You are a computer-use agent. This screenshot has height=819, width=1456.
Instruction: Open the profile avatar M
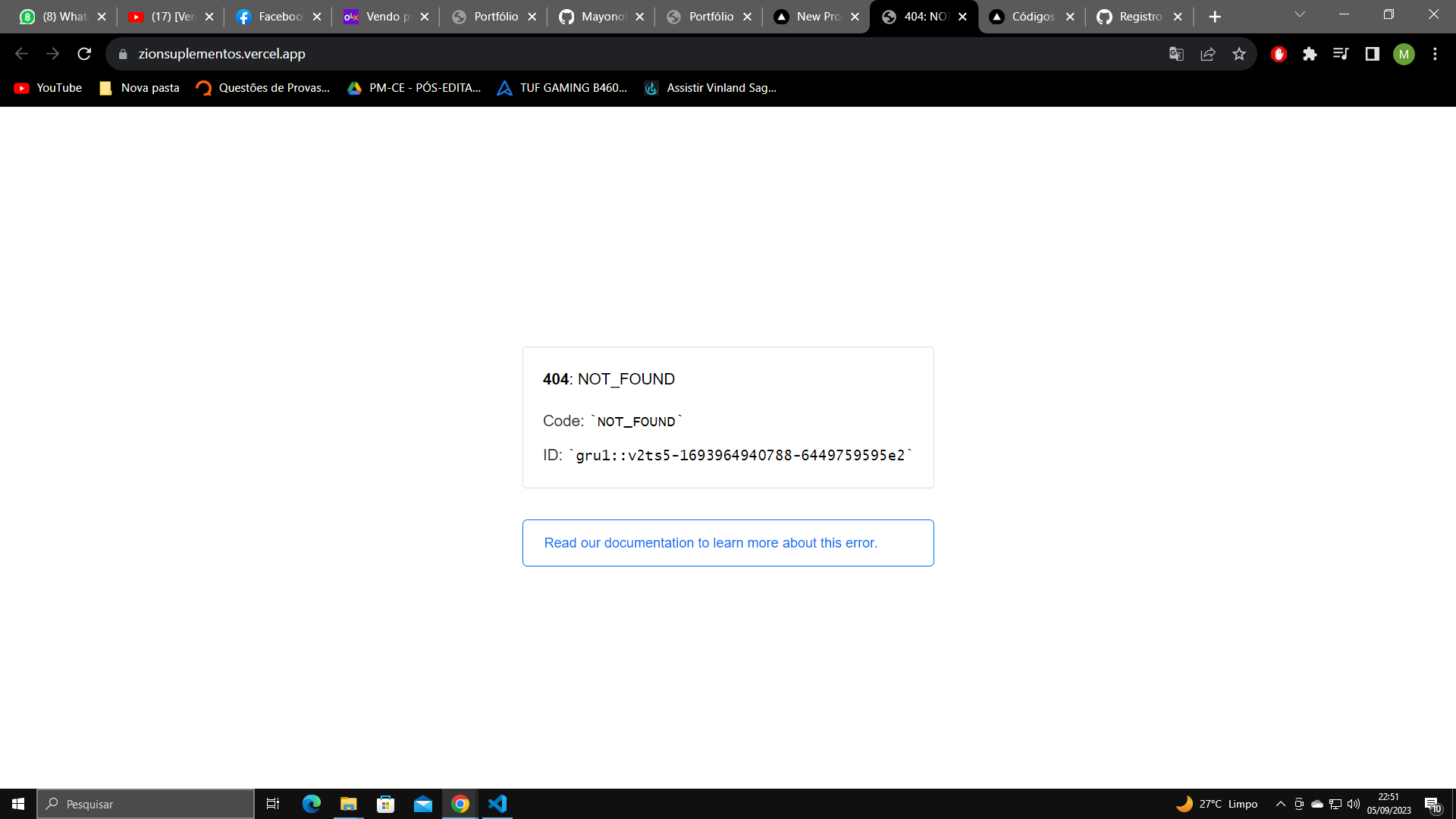coord(1404,54)
